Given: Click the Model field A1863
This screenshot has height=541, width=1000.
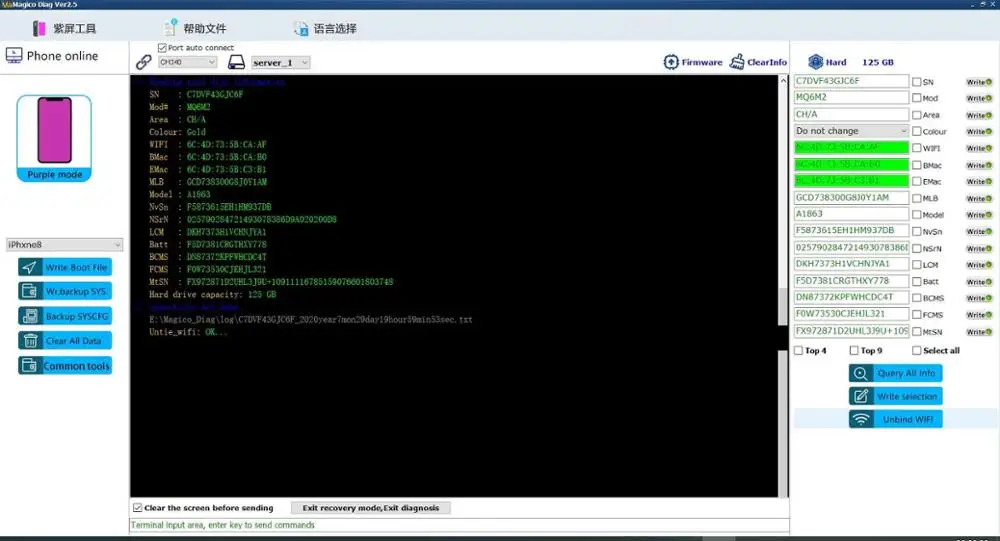Looking at the screenshot, I should pyautogui.click(x=851, y=214).
